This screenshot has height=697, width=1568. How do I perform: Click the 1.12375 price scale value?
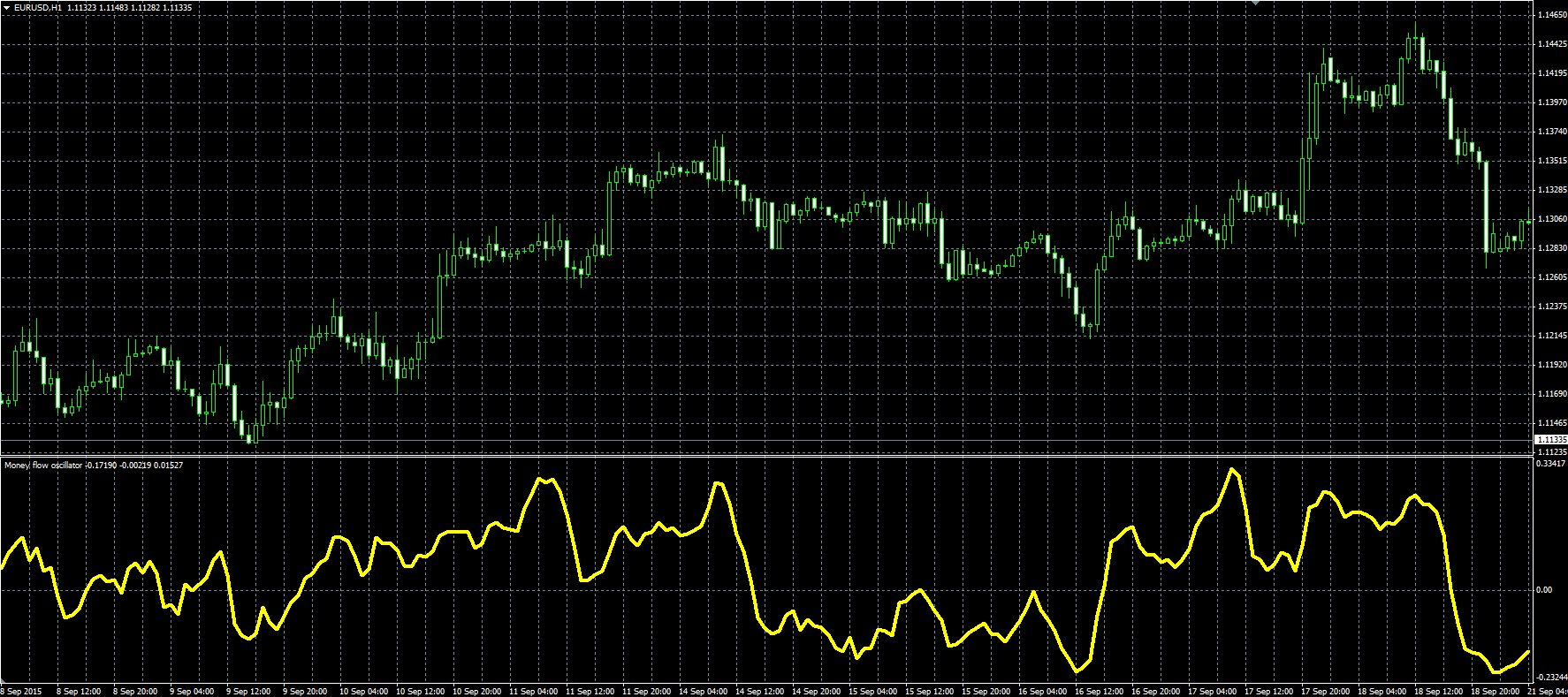pyautogui.click(x=1553, y=307)
